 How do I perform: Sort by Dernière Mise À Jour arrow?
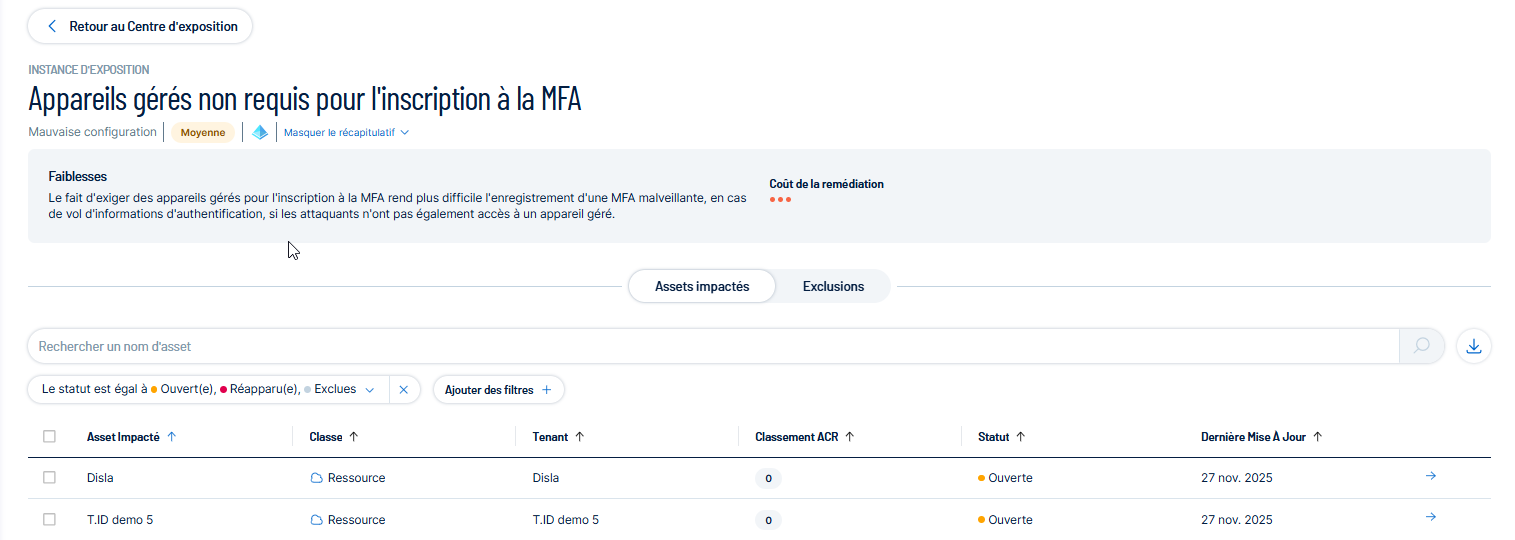point(1317,437)
